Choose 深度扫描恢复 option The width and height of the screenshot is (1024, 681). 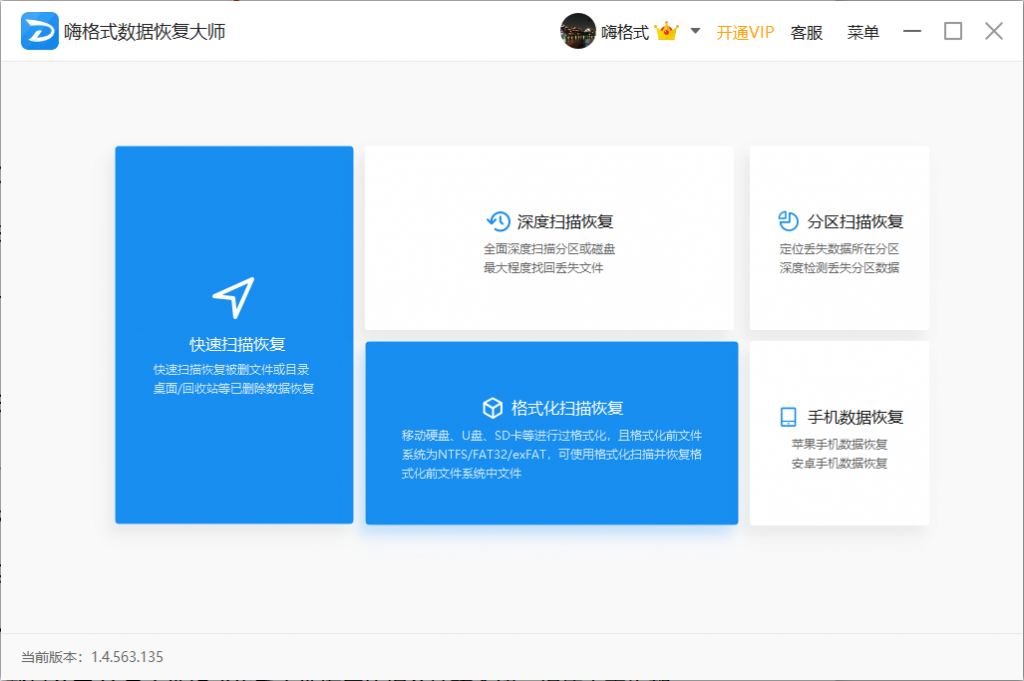(565, 222)
